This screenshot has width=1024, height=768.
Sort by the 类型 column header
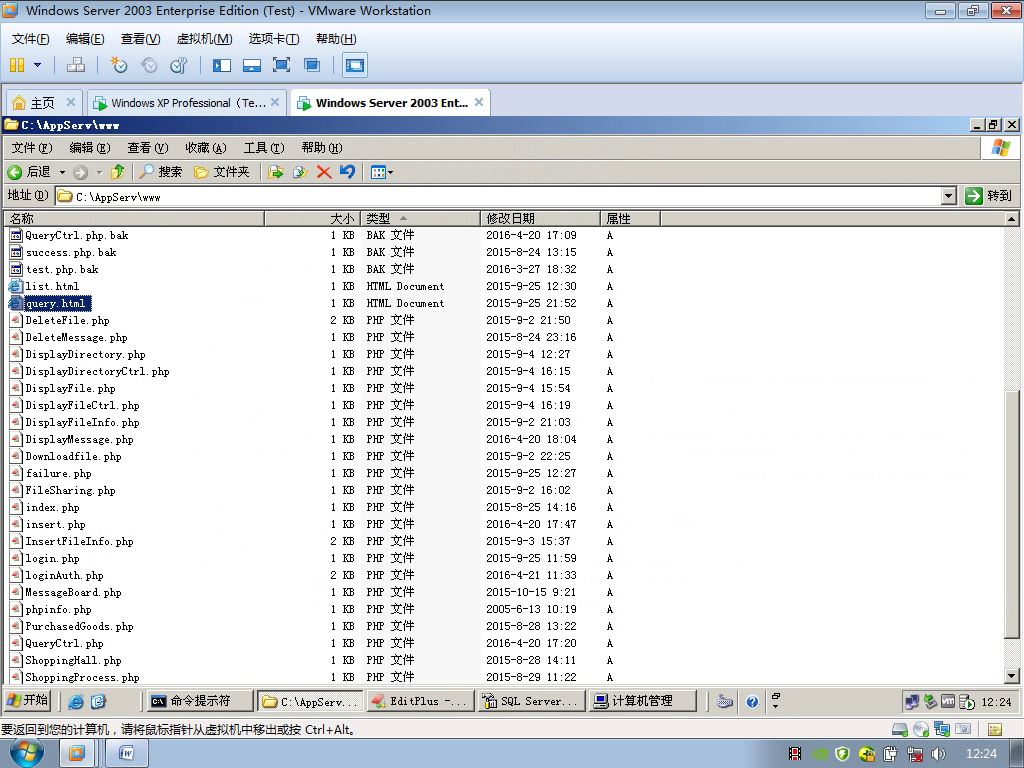(x=421, y=218)
